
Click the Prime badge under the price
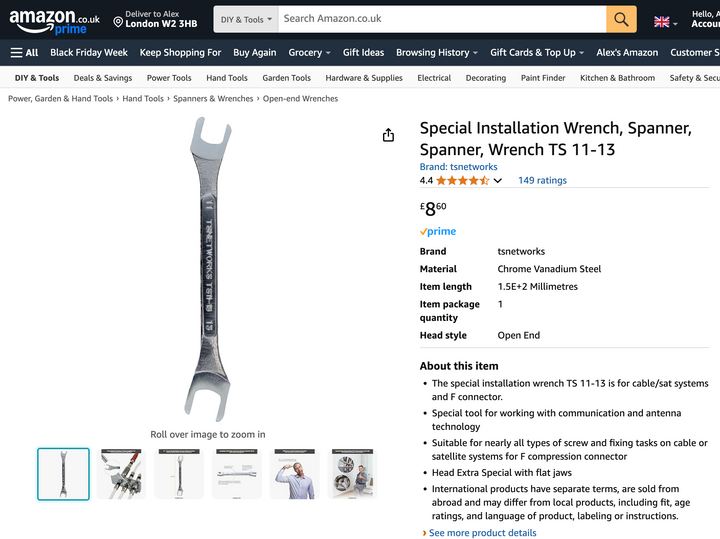(438, 232)
